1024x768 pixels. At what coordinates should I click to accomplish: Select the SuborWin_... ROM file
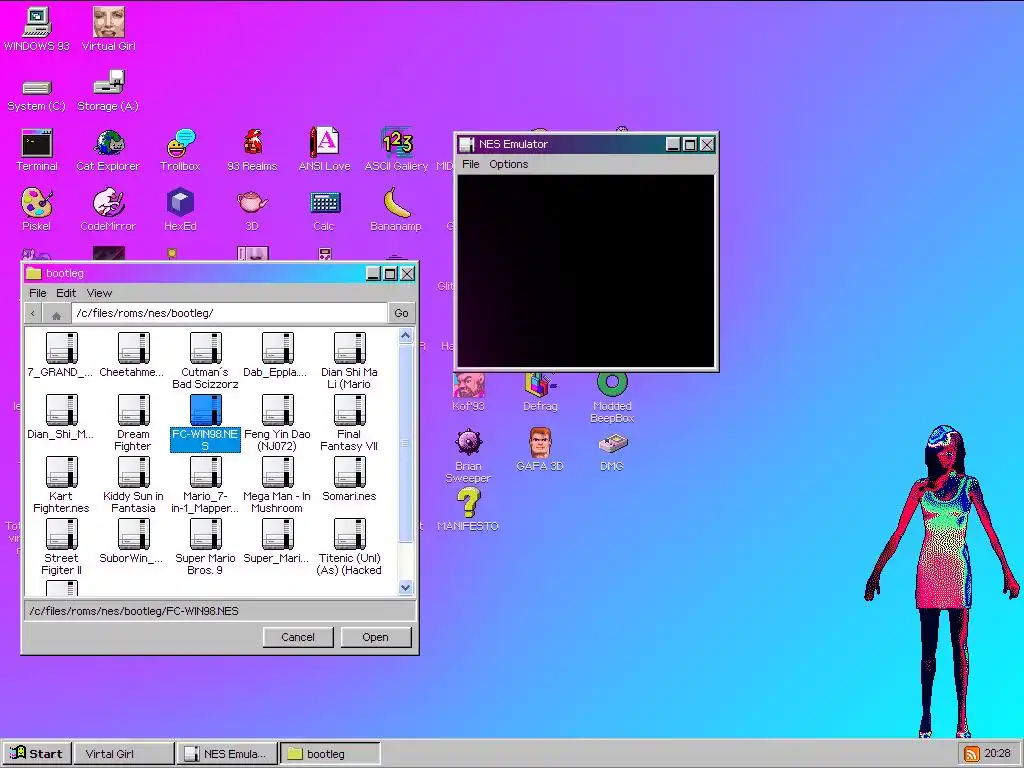click(x=133, y=541)
